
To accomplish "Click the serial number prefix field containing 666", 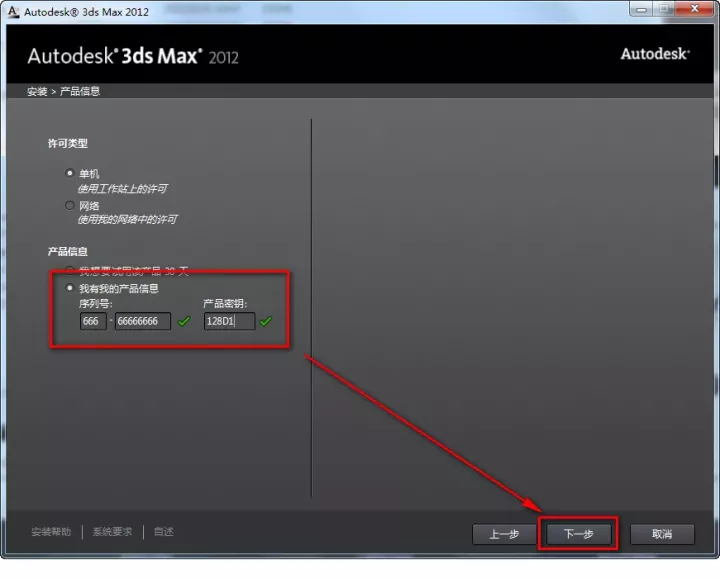I will click(93, 321).
